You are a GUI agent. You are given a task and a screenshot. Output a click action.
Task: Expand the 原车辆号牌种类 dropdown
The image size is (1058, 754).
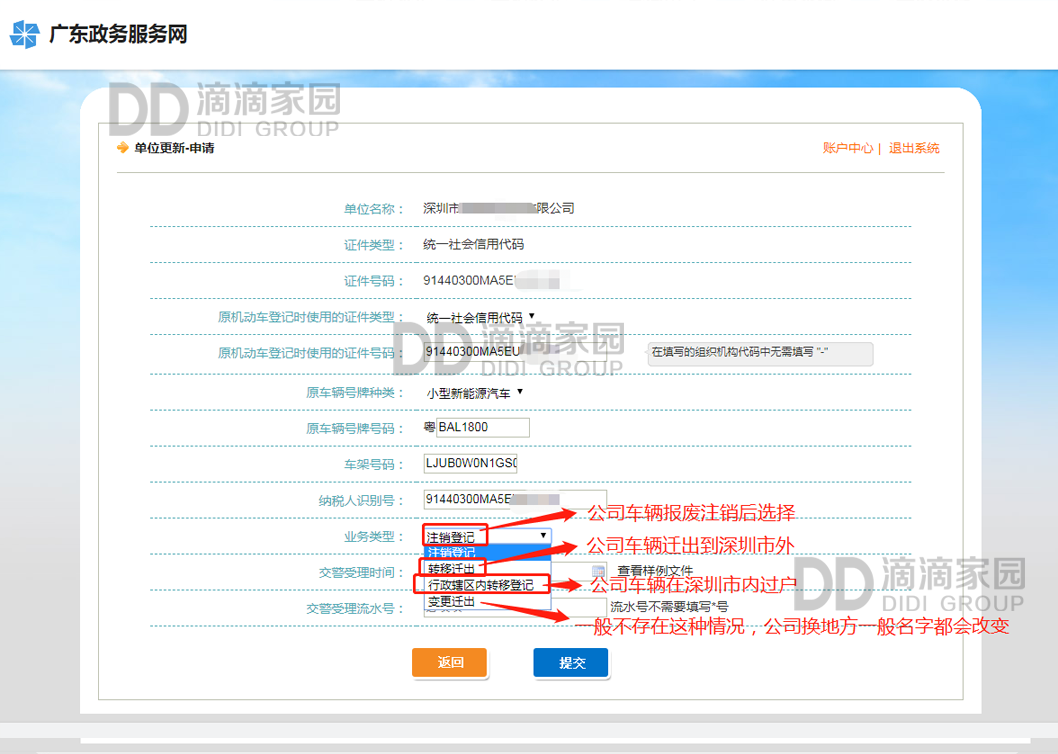pos(474,393)
